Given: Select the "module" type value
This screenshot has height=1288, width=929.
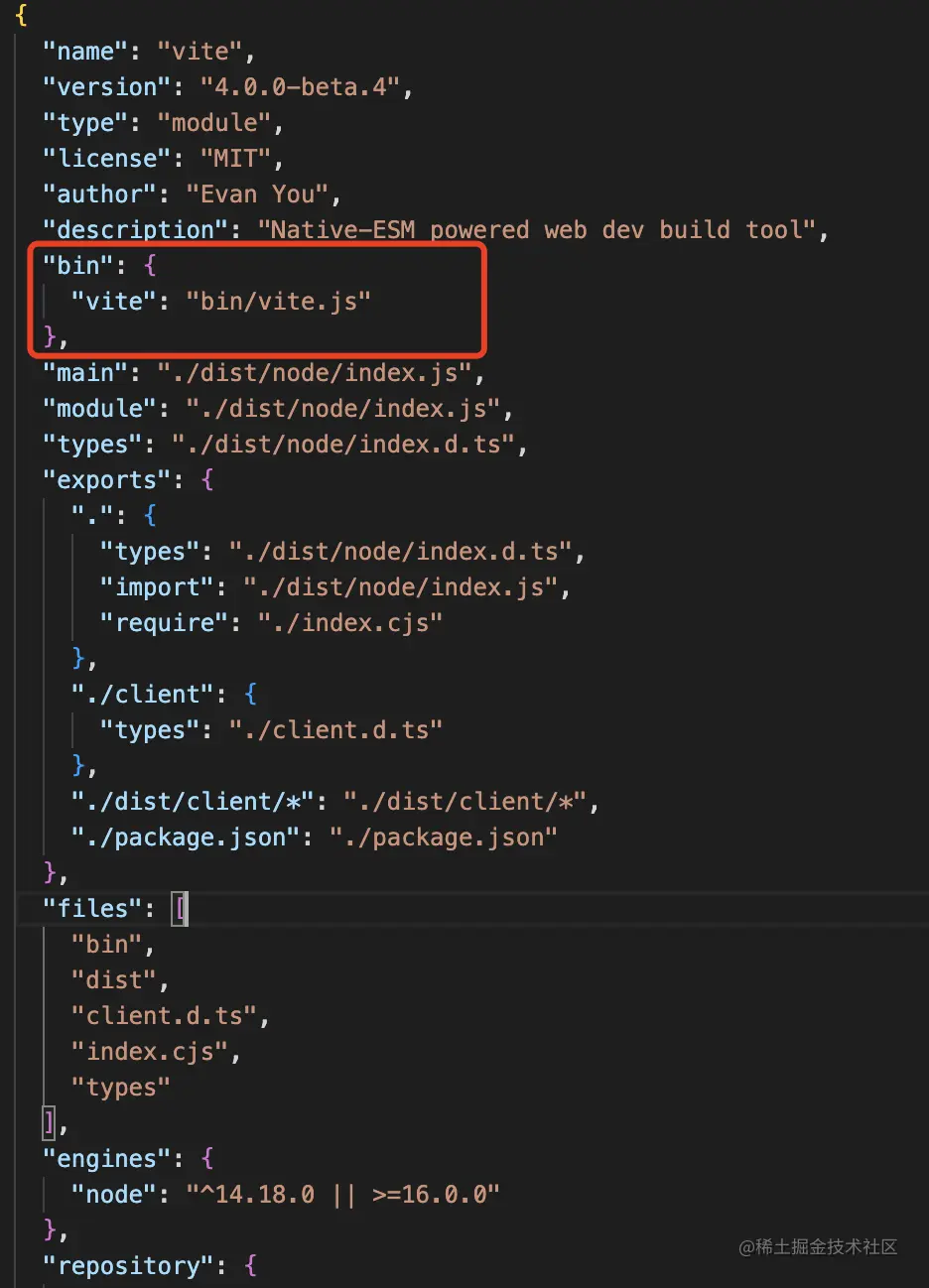Looking at the screenshot, I should (215, 123).
